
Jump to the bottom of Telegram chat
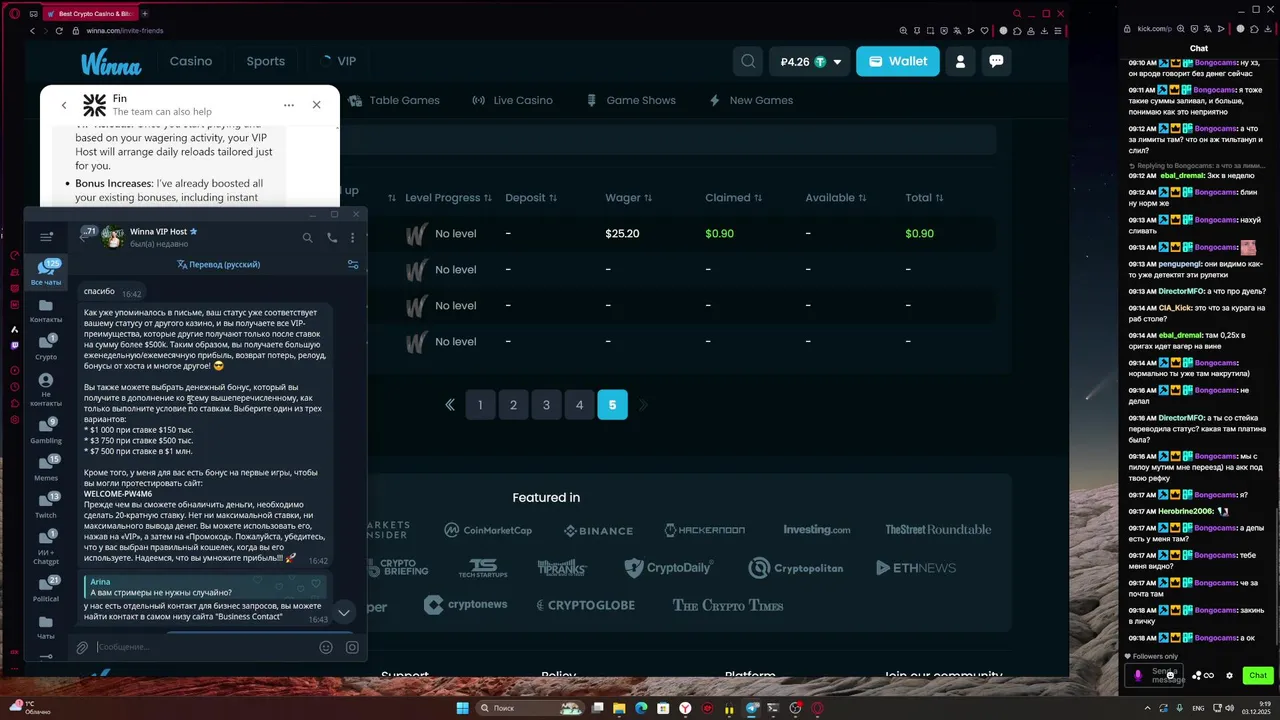coord(344,612)
